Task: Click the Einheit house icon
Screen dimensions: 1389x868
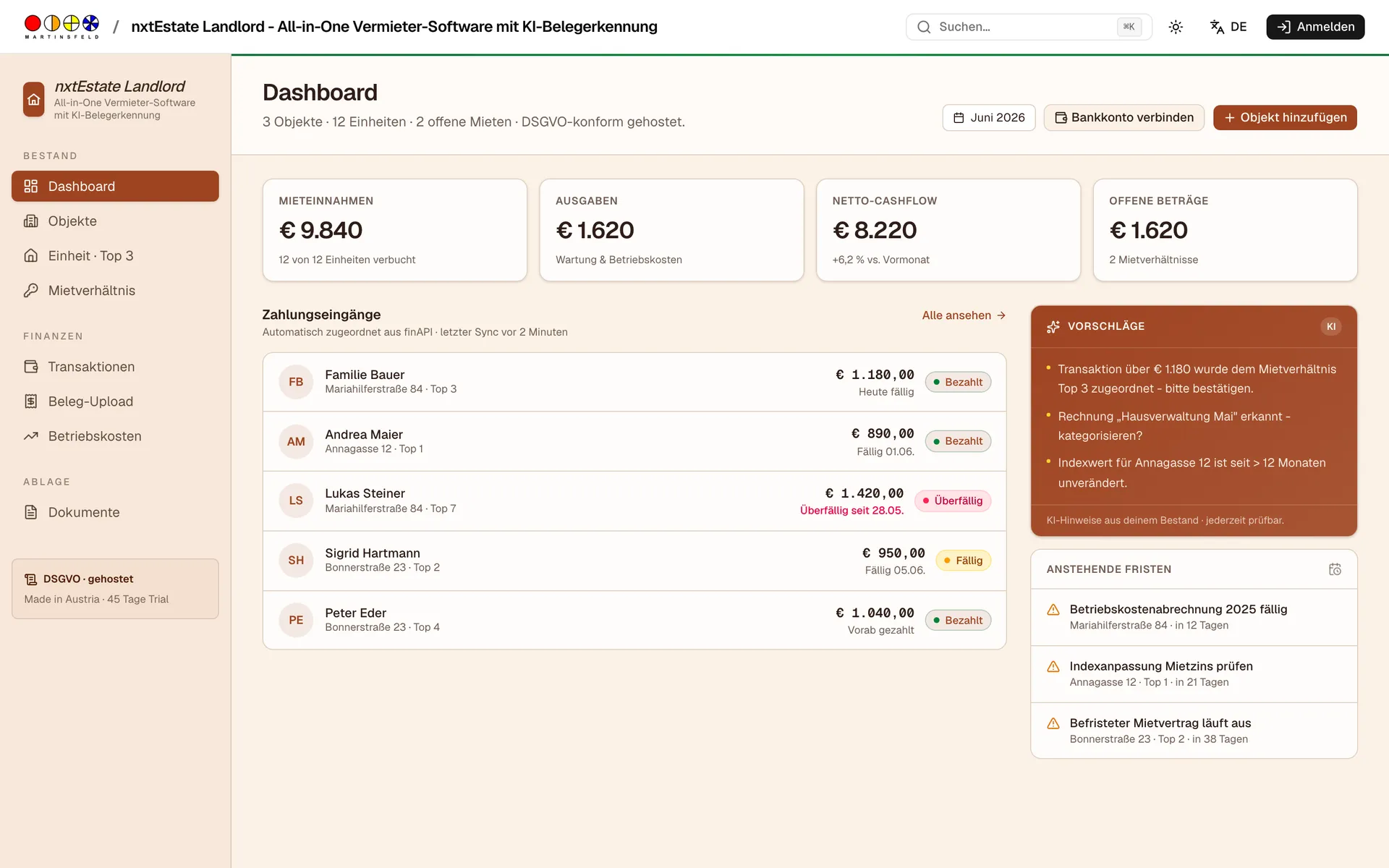Action: coord(30,255)
